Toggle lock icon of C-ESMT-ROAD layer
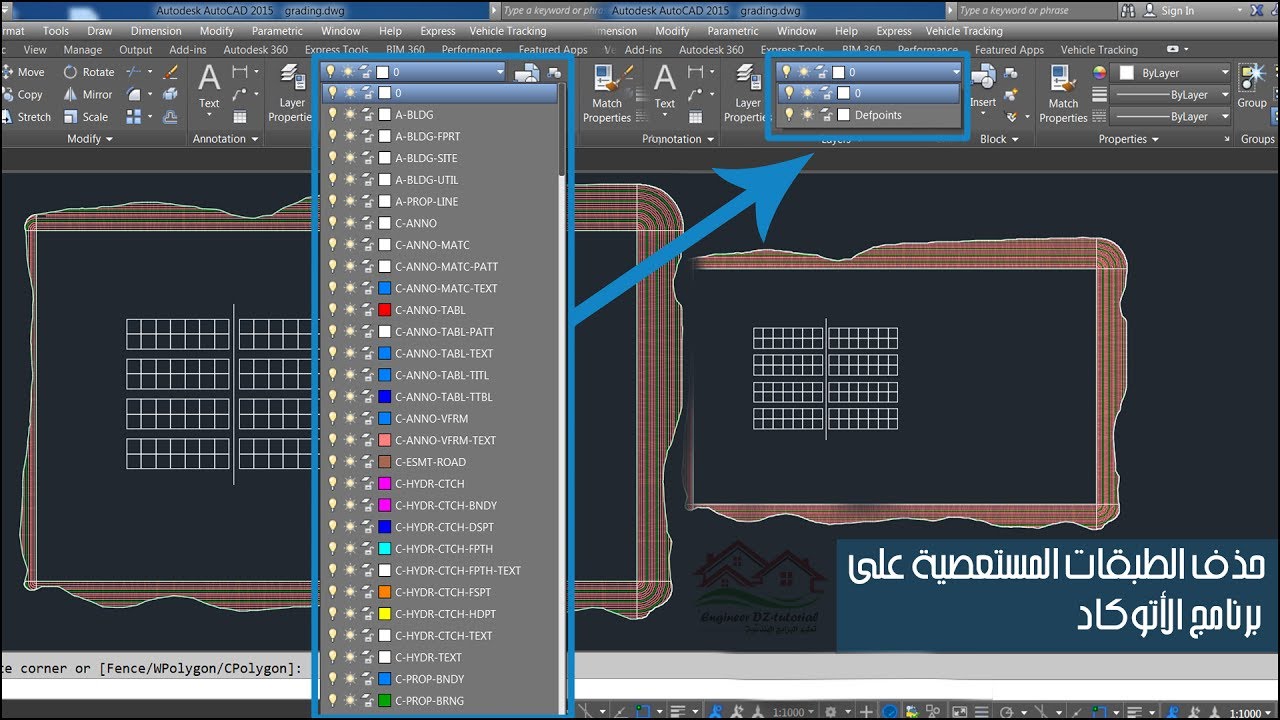 pos(366,462)
